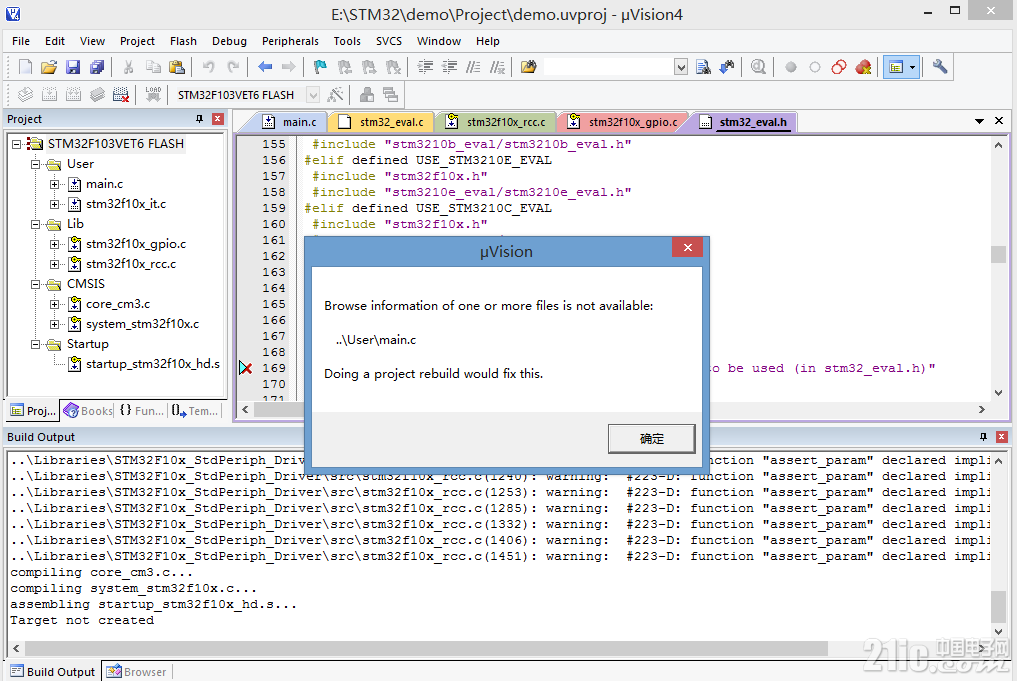Close the current editor tab
This screenshot has height=681, width=1017.
pos(999,121)
